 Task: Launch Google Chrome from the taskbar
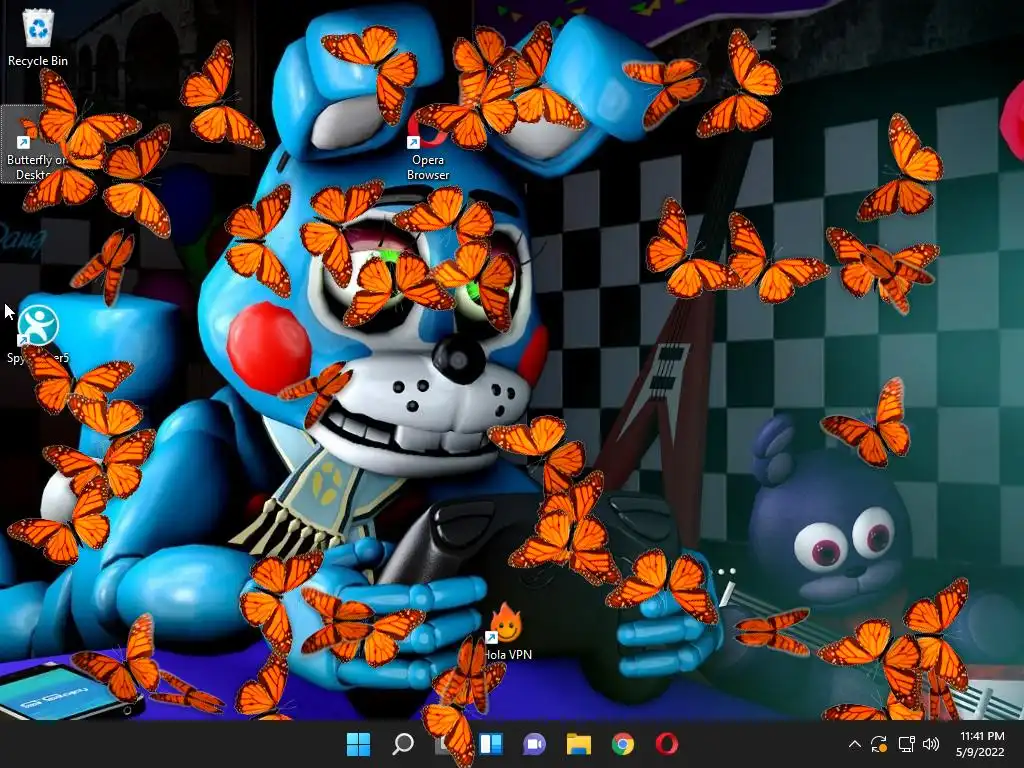[622, 744]
